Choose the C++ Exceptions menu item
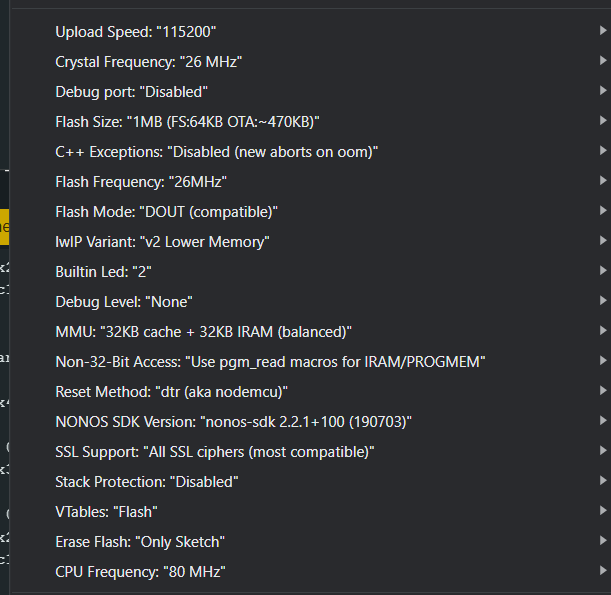 (x=311, y=152)
